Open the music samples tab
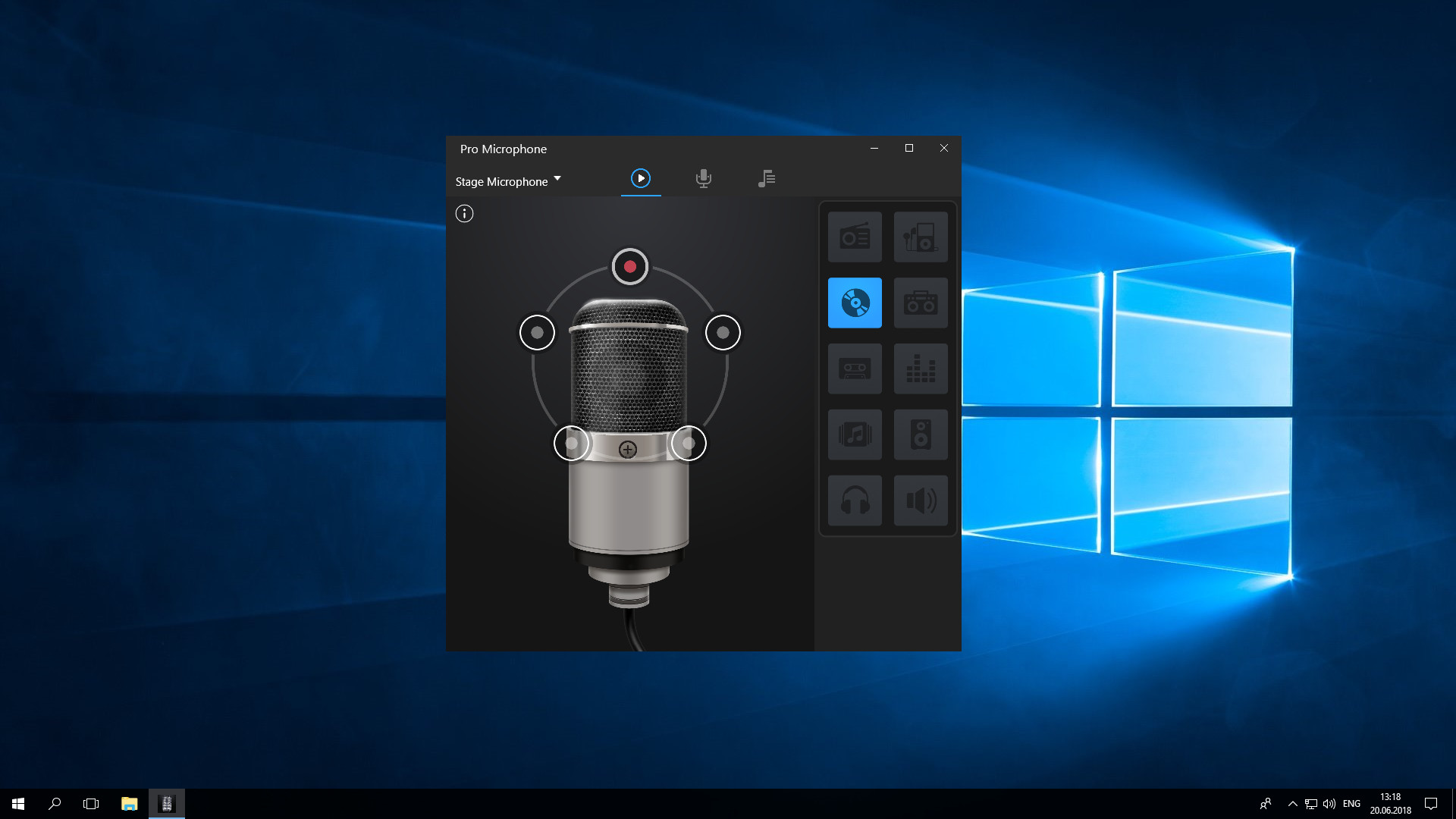 [767, 179]
